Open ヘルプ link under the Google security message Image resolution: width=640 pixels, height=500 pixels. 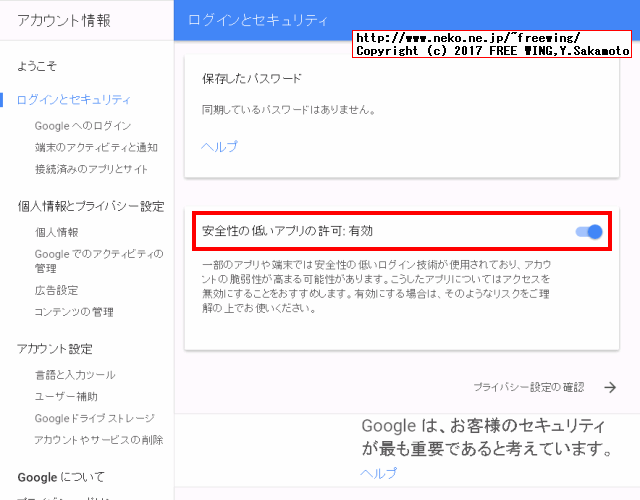[379, 473]
